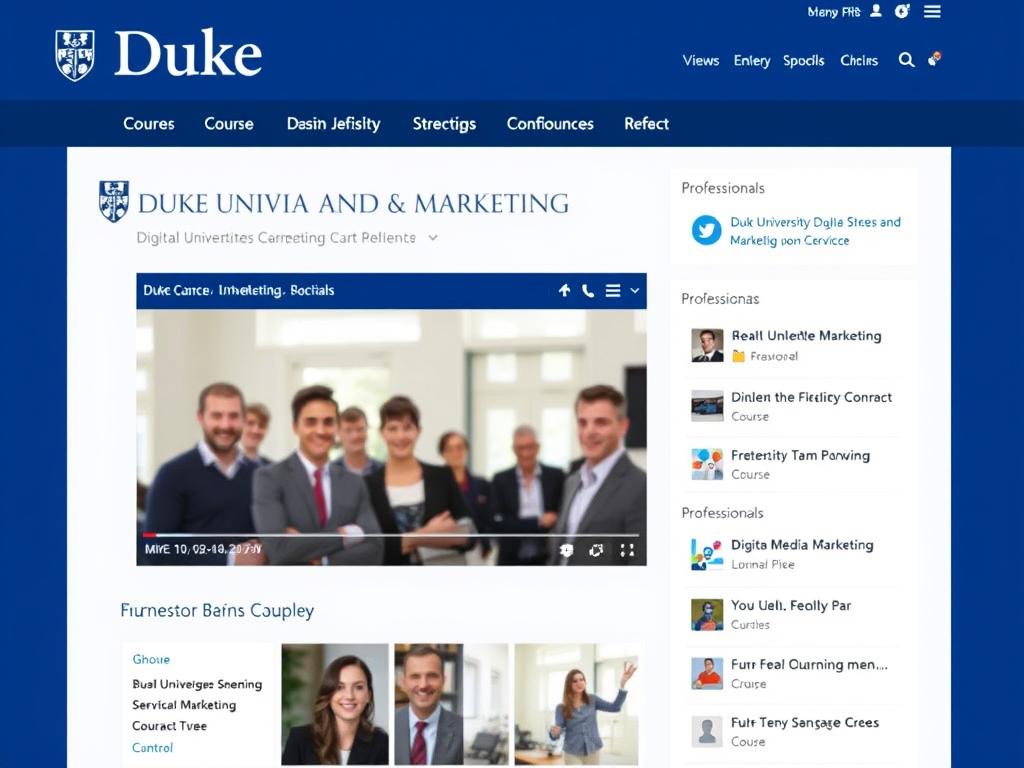The image size is (1024, 768).
Task: Open the Refect nav item
Action: point(647,123)
